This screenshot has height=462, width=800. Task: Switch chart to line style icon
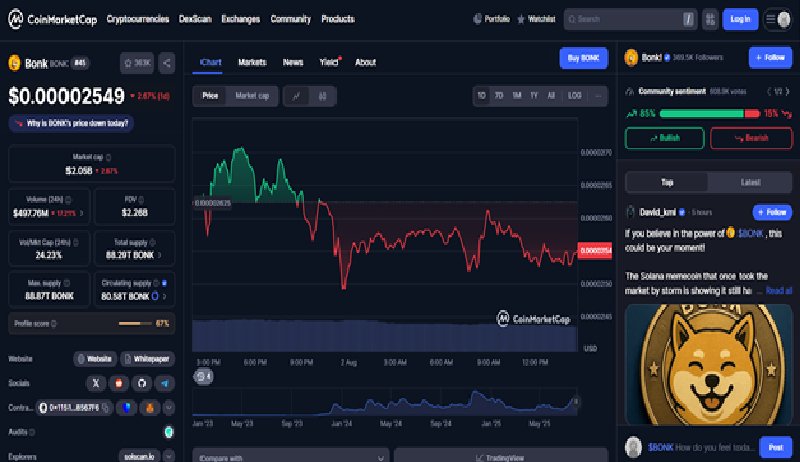pos(296,96)
